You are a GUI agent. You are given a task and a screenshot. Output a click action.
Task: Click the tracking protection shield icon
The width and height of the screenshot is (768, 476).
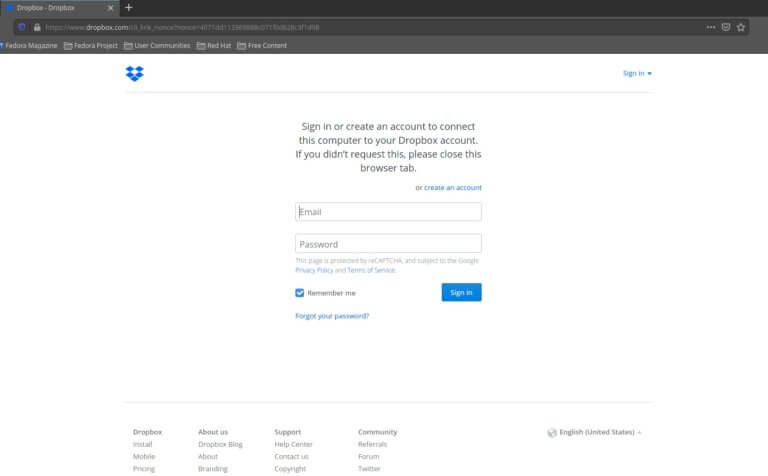coord(22,27)
